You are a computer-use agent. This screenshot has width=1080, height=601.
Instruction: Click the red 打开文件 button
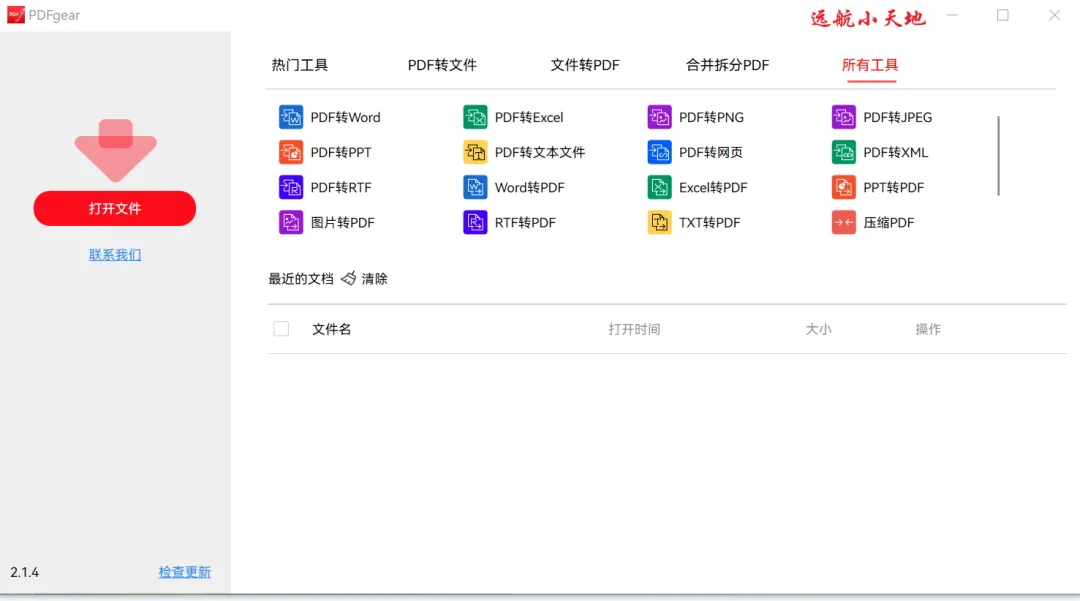click(x=115, y=209)
